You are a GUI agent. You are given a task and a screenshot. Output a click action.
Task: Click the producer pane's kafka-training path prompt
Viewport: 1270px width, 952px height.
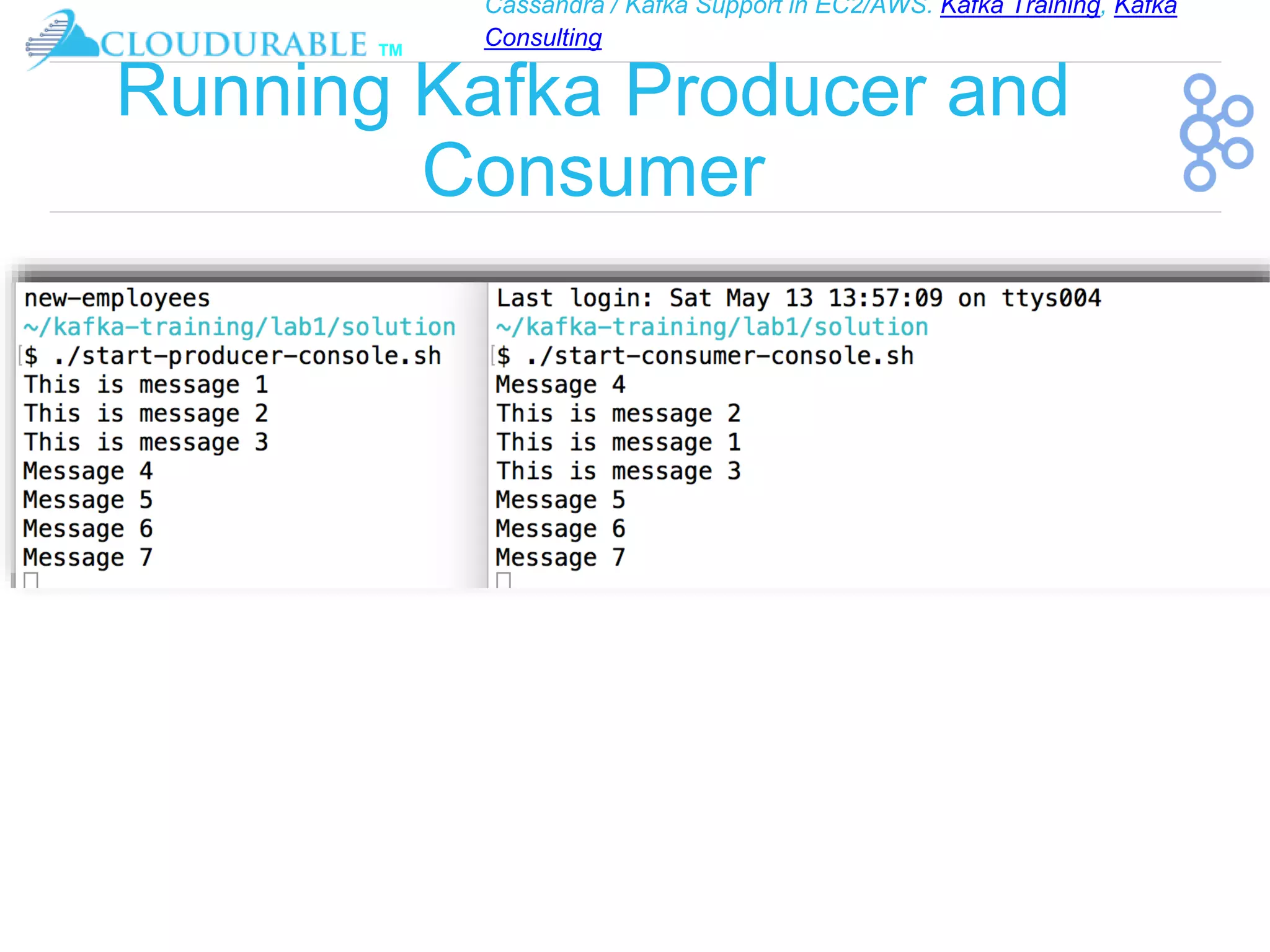click(239, 327)
